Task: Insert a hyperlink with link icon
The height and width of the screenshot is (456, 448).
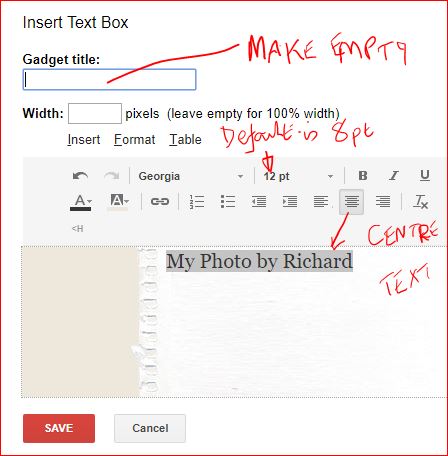Action: (160, 201)
